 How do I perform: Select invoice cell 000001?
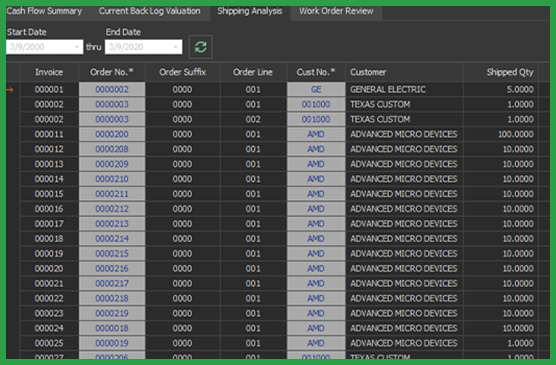49,89
